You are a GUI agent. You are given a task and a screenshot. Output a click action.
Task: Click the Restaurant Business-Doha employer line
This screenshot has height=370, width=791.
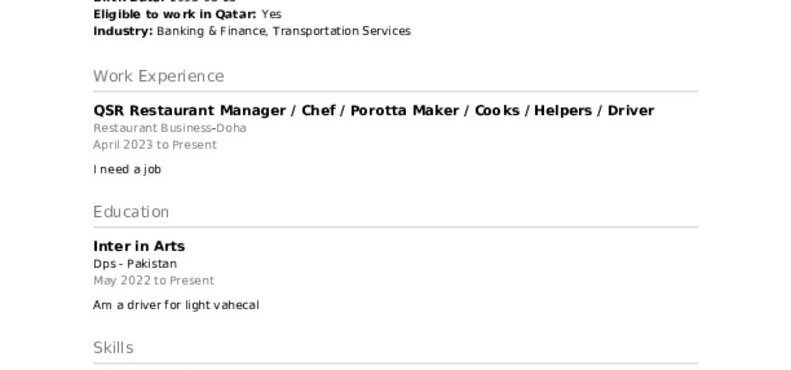[170, 128]
